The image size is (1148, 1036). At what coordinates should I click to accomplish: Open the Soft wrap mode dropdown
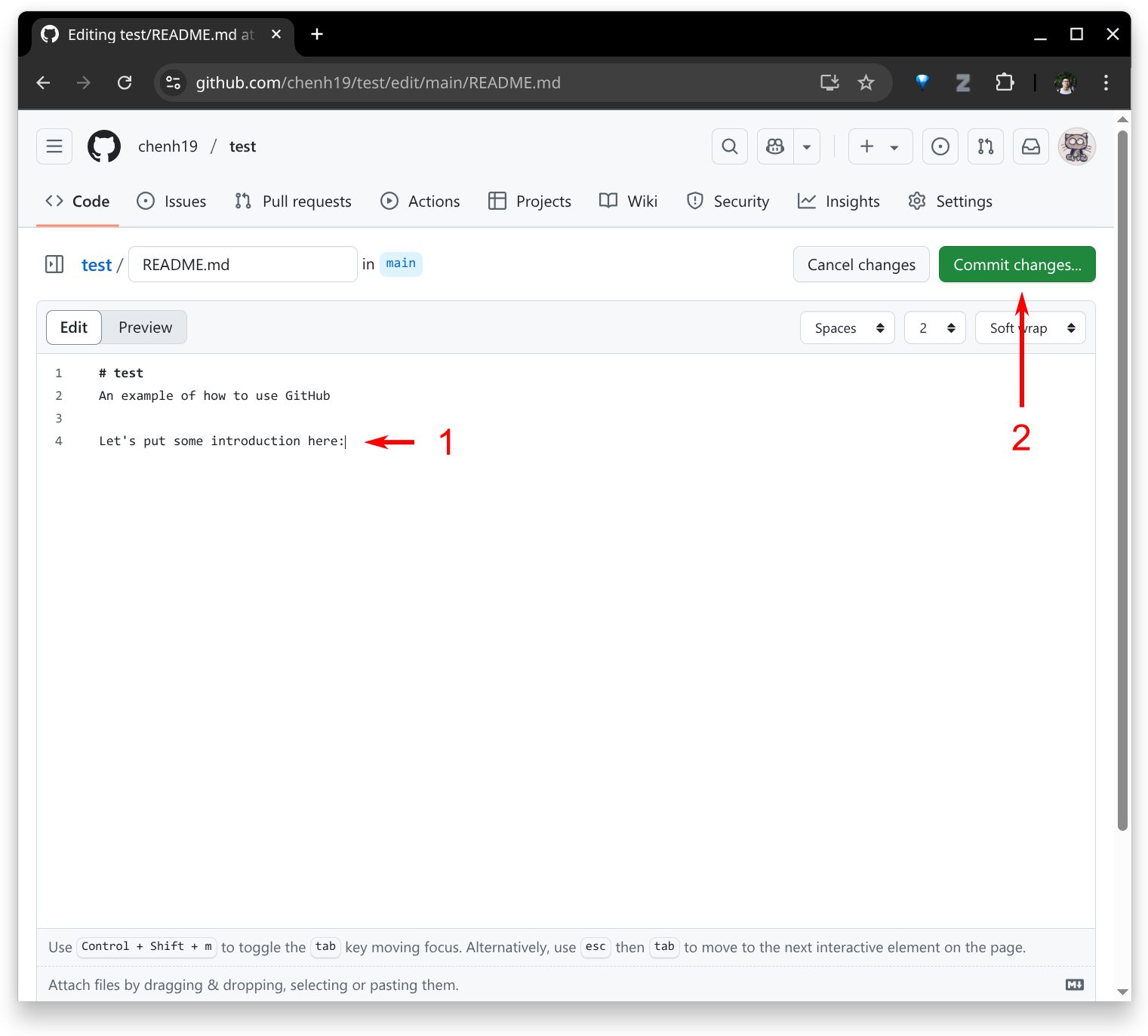1030,327
